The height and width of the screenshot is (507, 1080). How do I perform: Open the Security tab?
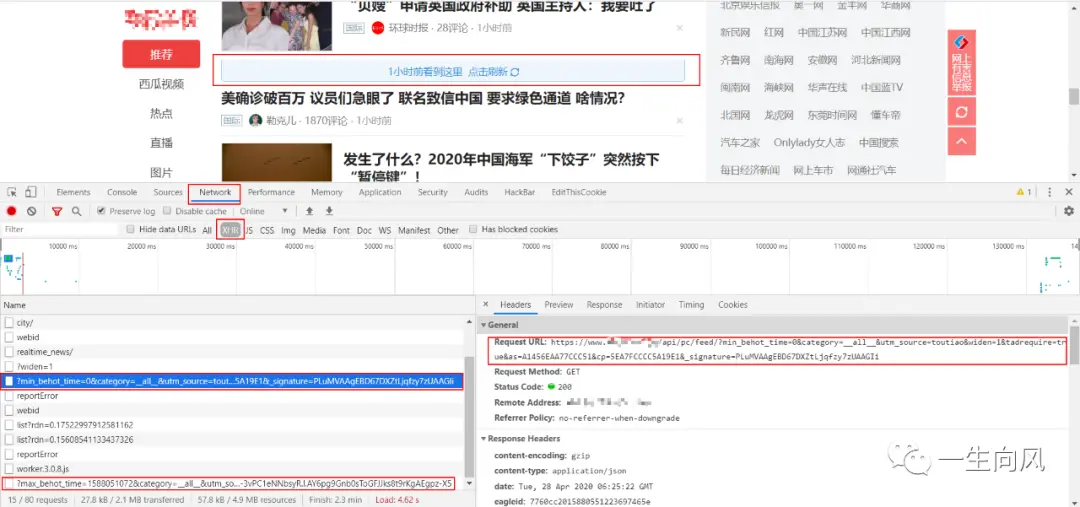point(433,192)
